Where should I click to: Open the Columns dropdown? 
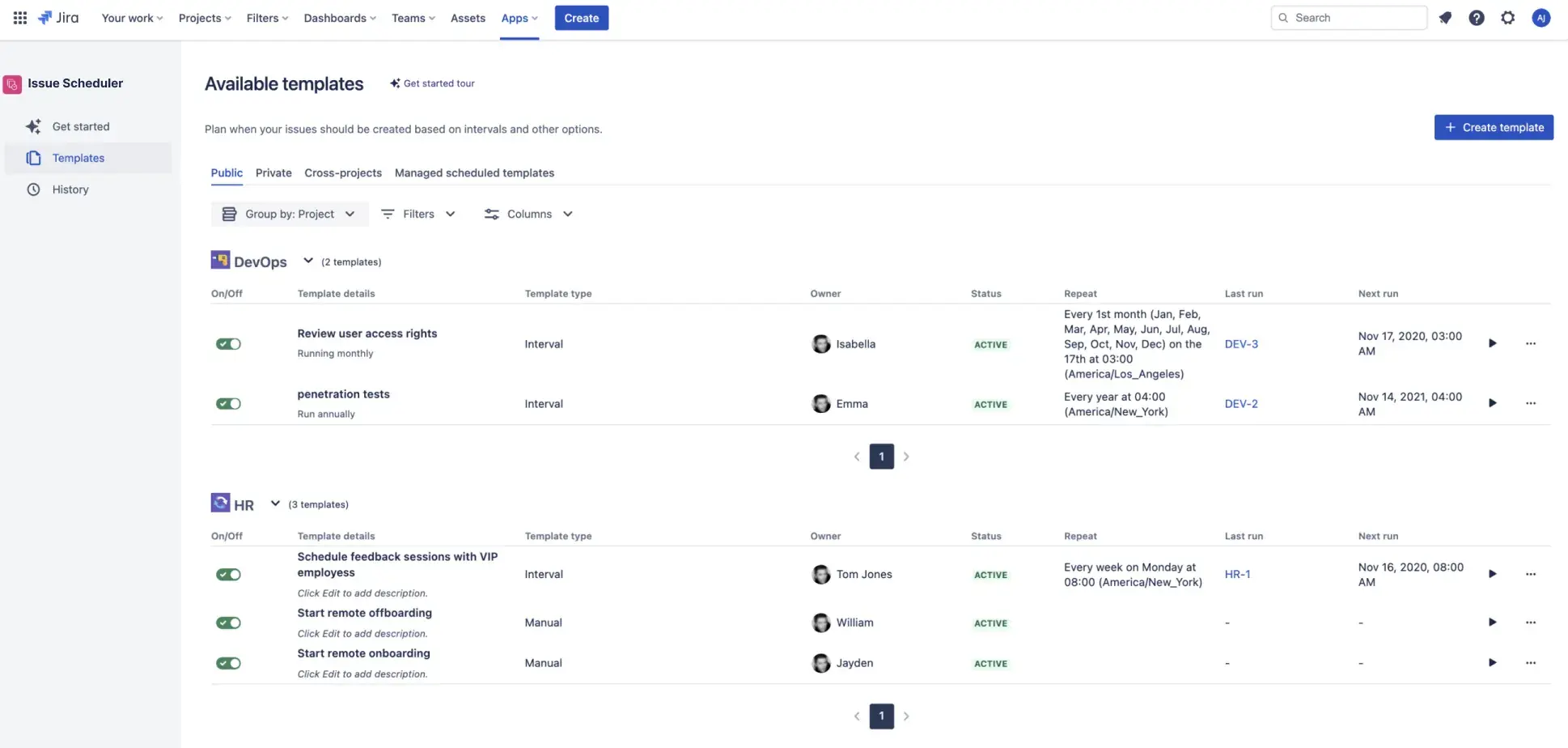pos(528,213)
